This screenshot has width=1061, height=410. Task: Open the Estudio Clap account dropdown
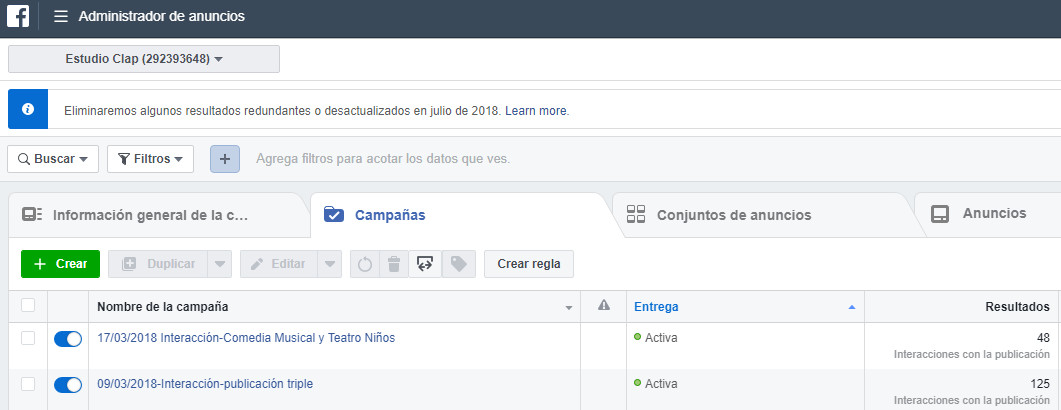click(144, 59)
